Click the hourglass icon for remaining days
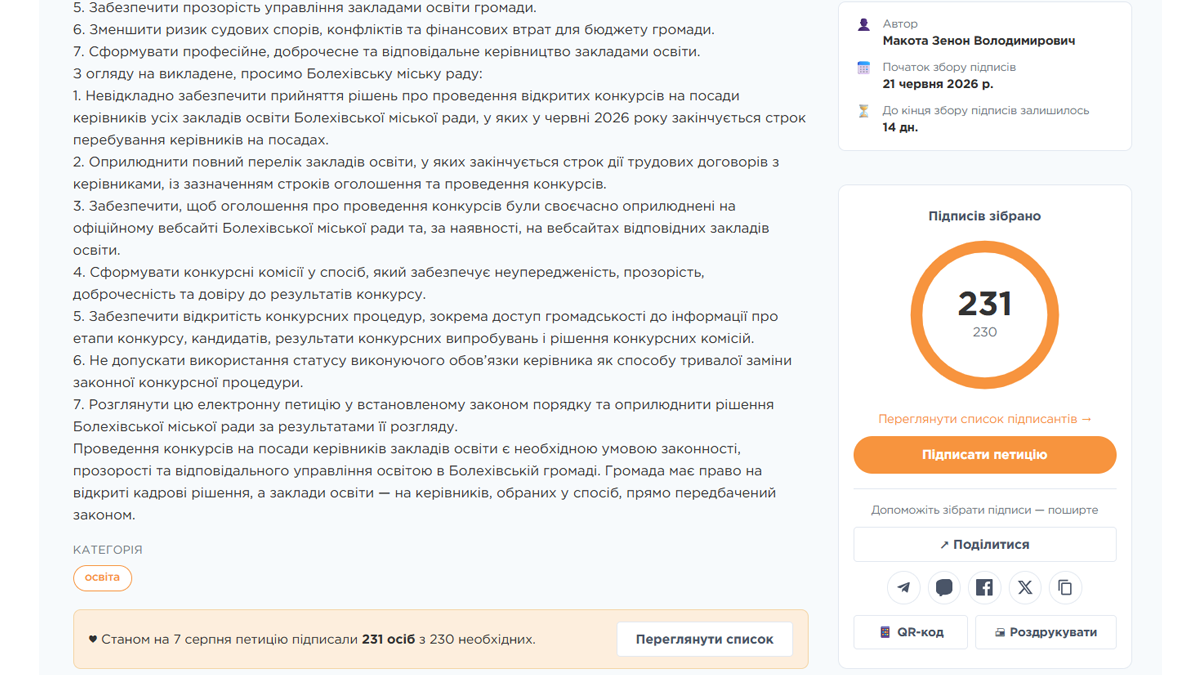The image size is (1200, 675). point(864,111)
